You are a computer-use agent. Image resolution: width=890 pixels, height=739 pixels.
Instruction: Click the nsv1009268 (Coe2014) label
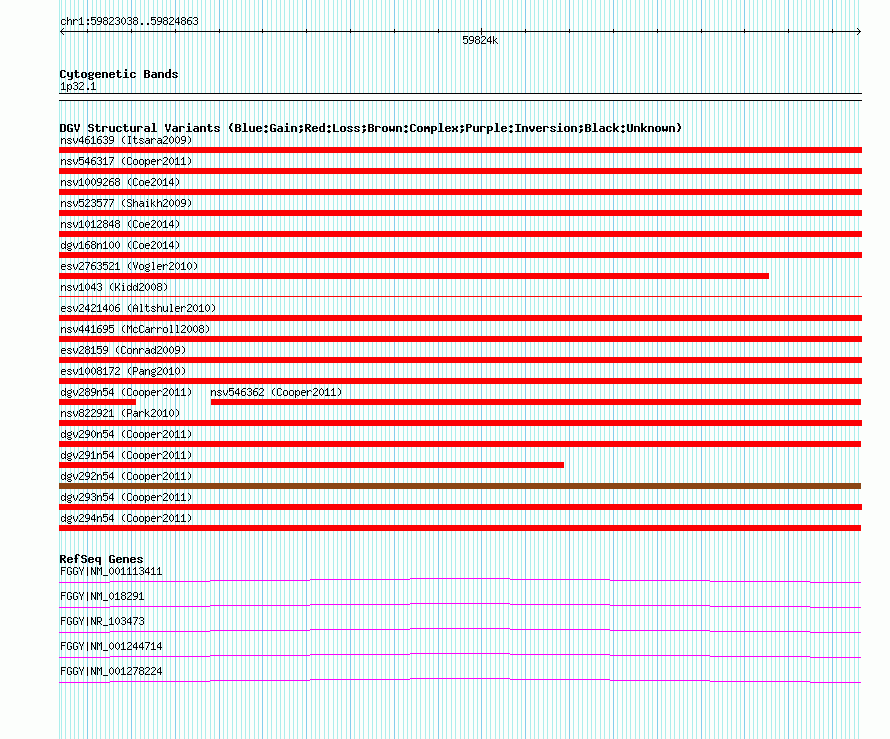coord(120,182)
